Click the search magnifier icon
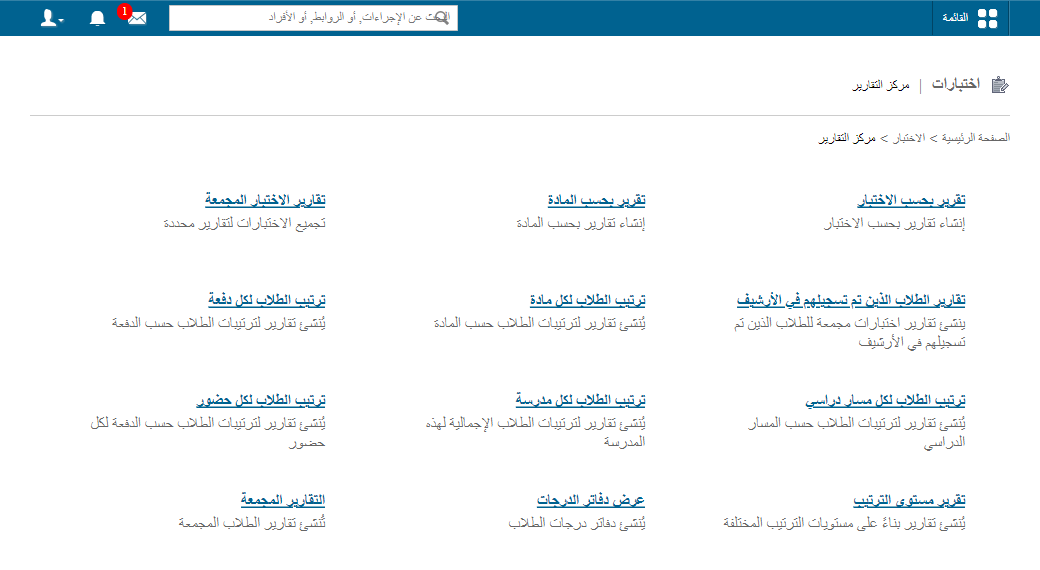 pos(440,18)
